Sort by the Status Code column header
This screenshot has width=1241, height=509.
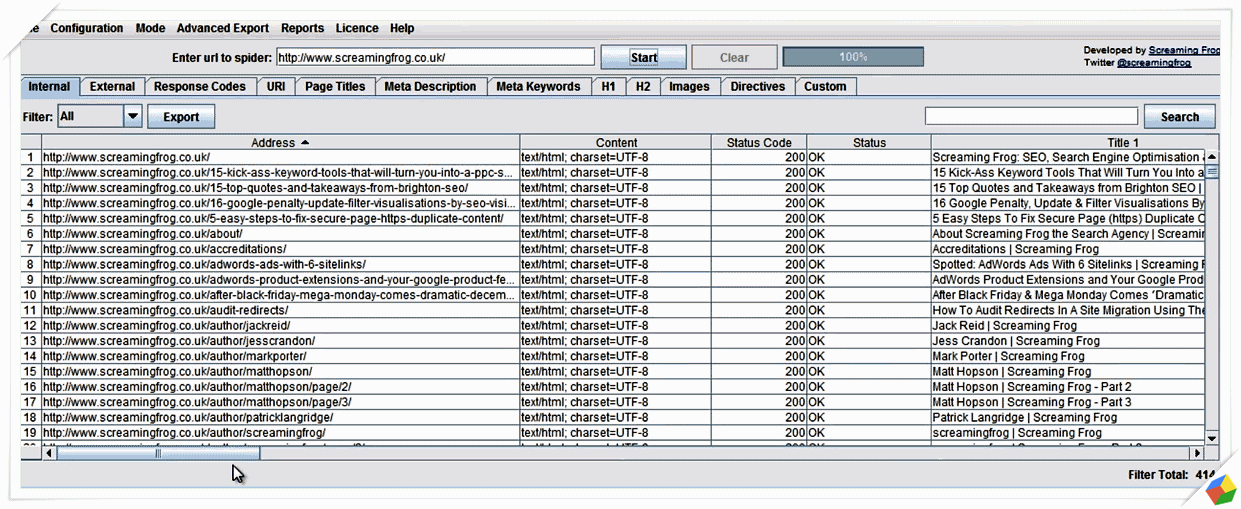[759, 142]
